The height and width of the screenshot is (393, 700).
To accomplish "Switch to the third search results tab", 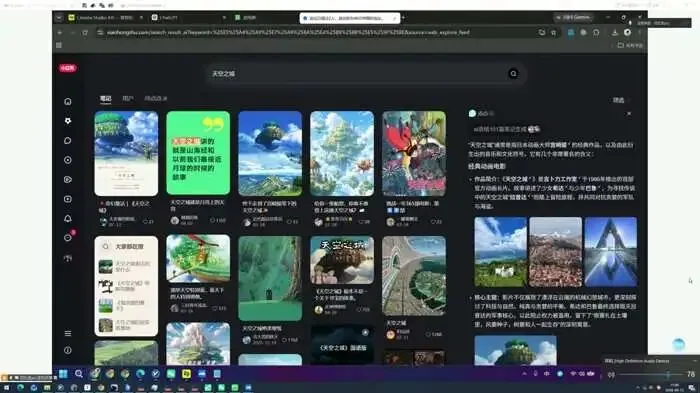I will tap(155, 98).
